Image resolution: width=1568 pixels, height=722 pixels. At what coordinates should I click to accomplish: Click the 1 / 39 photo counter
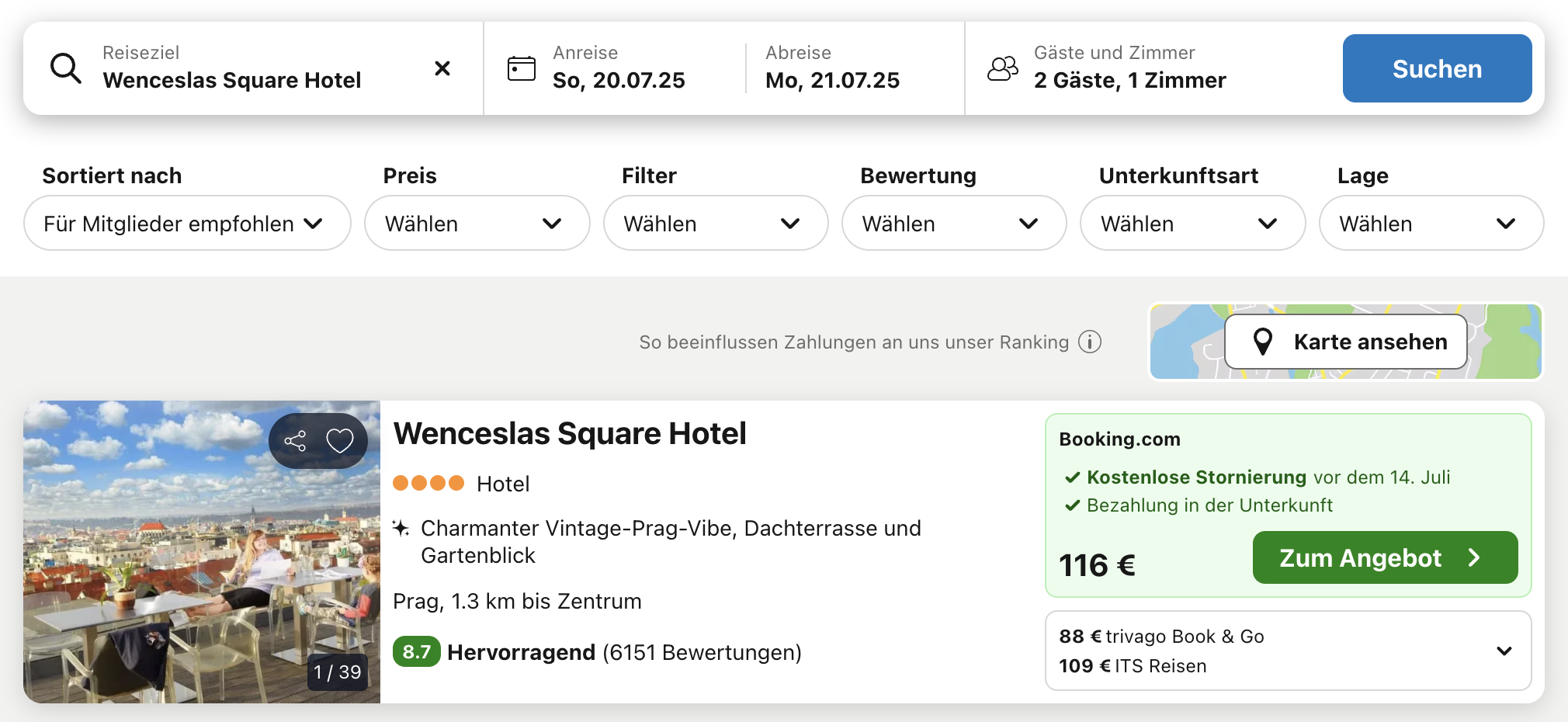point(338,672)
